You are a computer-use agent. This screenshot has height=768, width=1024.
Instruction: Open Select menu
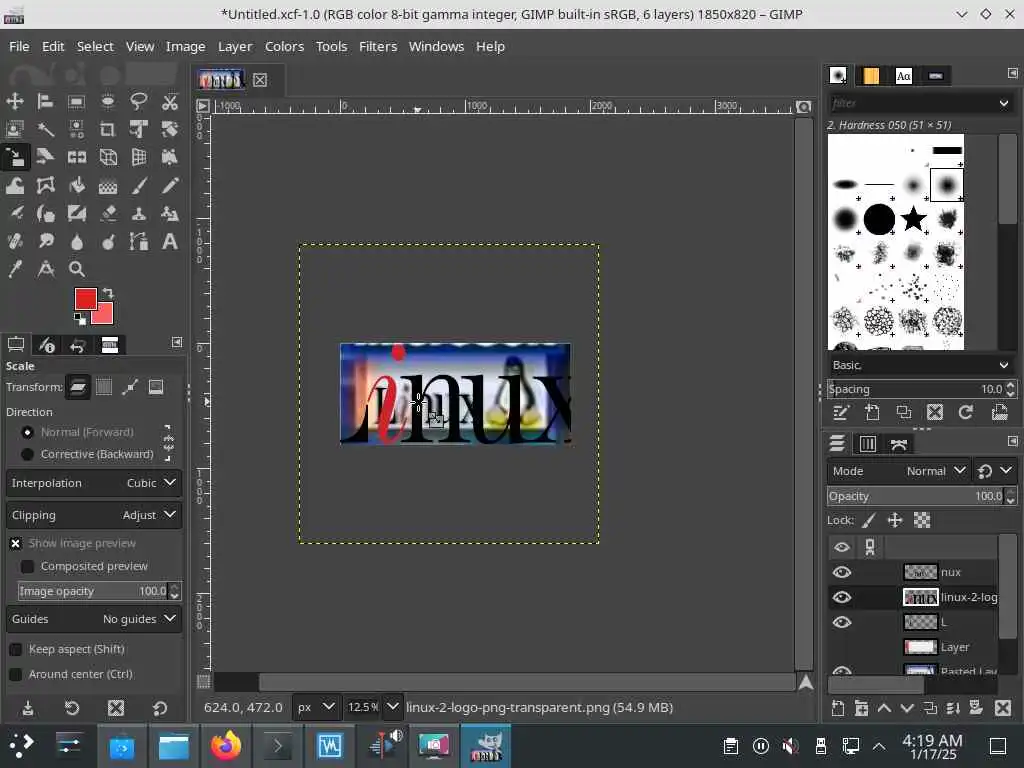(x=95, y=46)
